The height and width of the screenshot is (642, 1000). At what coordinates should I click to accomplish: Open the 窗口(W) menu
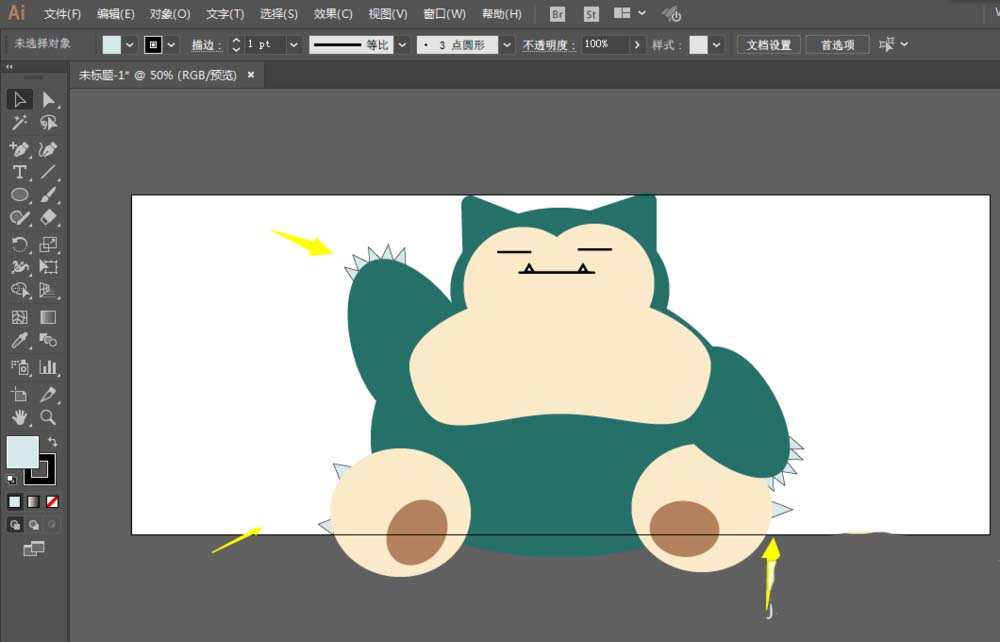[445, 14]
